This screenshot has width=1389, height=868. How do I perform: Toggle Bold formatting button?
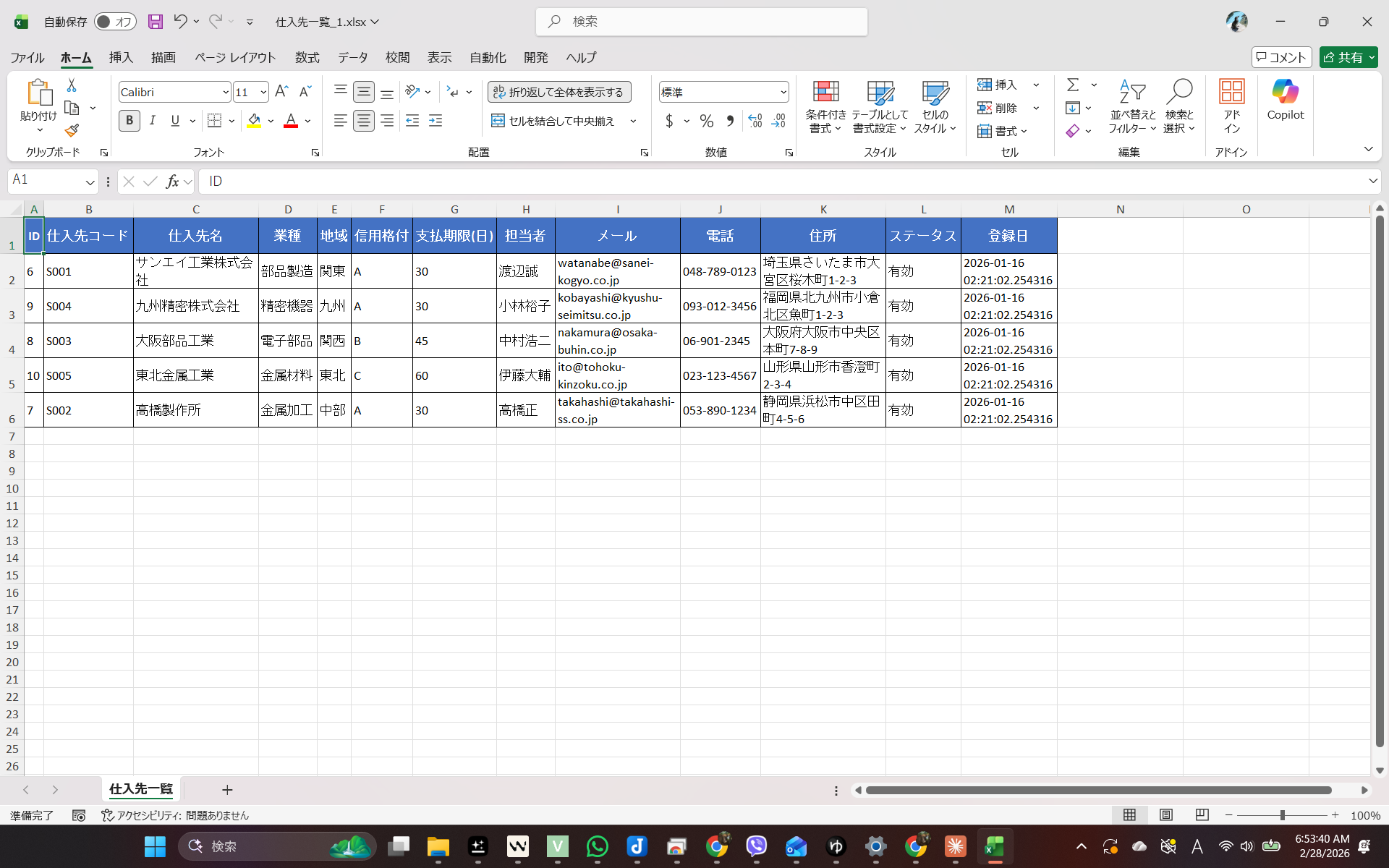129,121
